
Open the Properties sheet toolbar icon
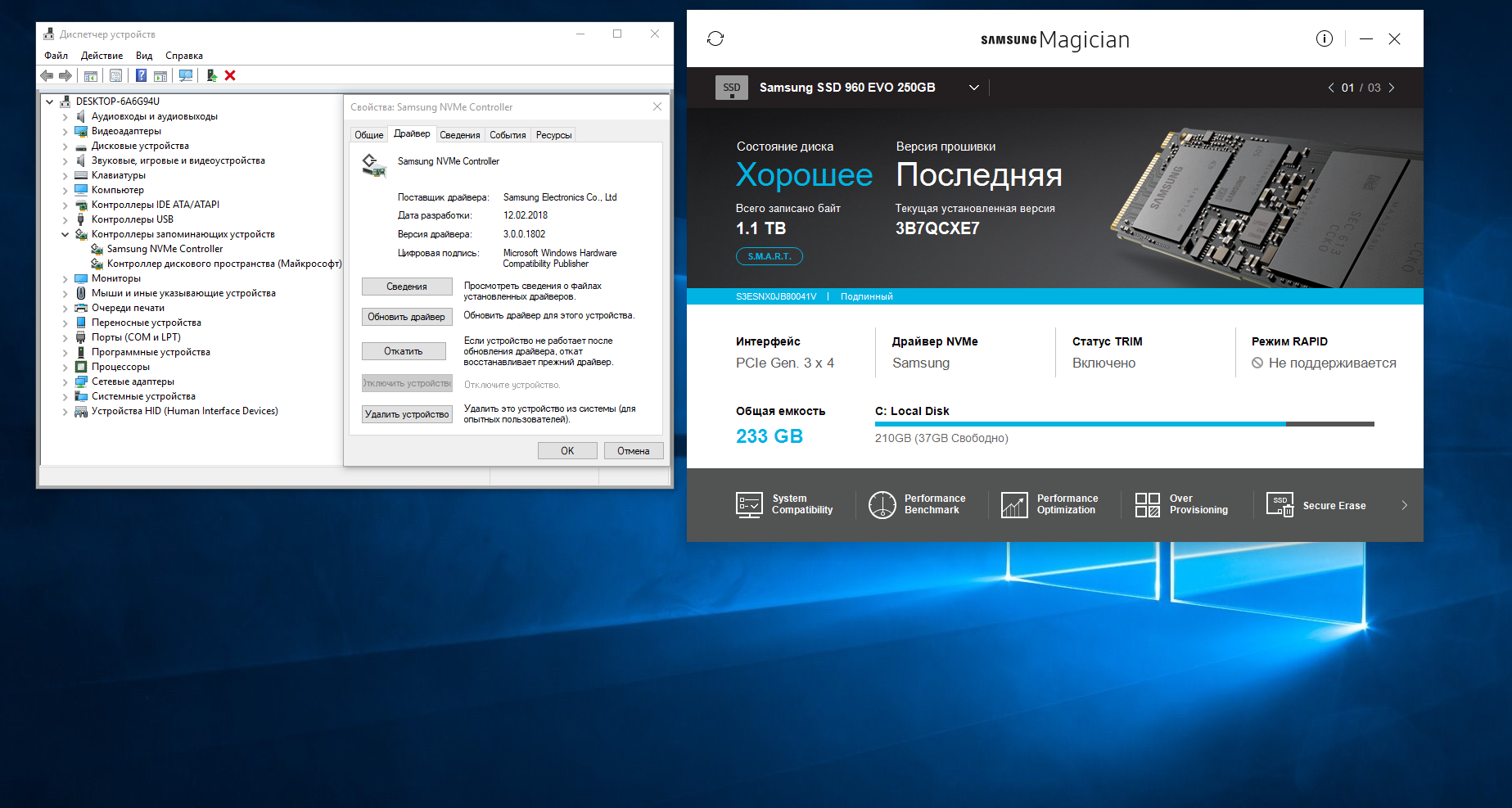point(116,75)
